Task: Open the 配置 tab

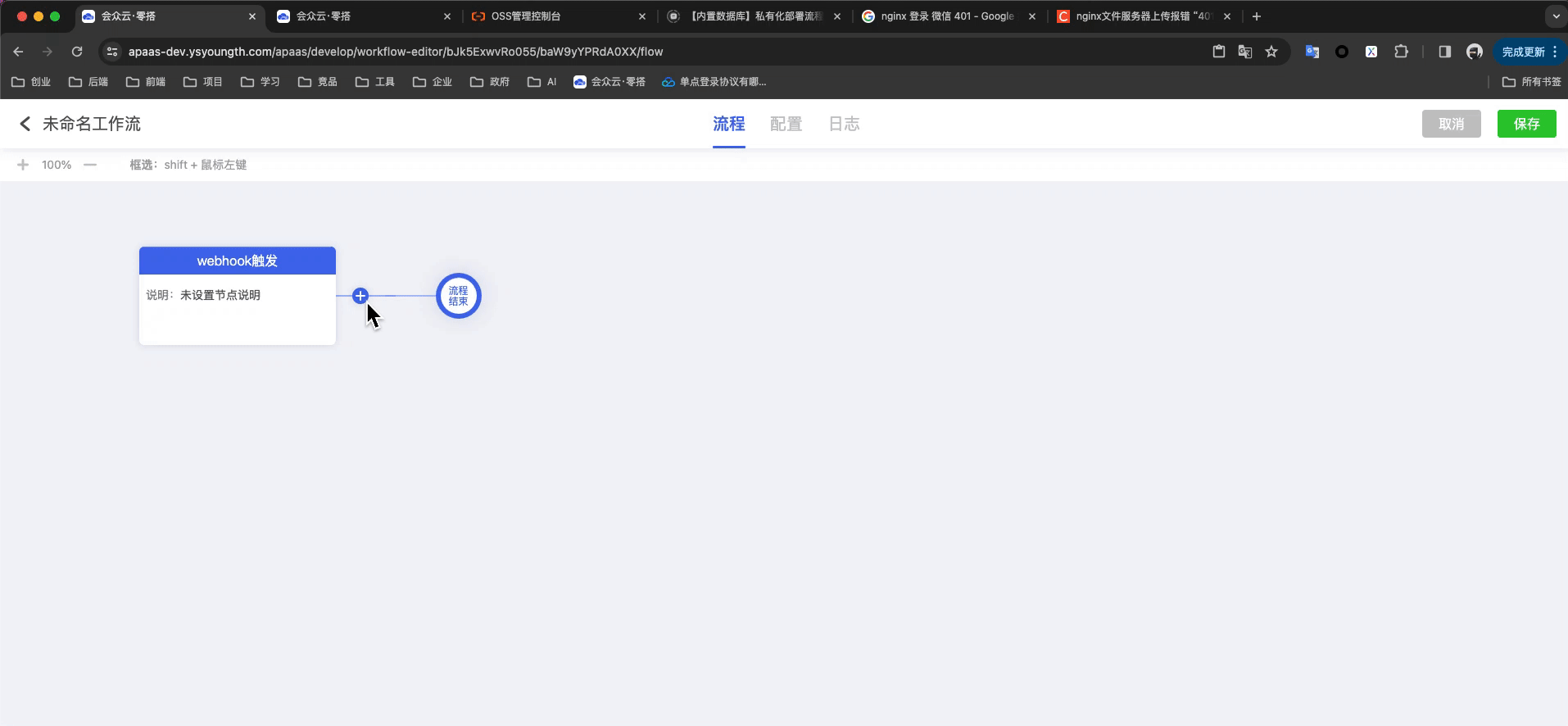Action: (786, 124)
